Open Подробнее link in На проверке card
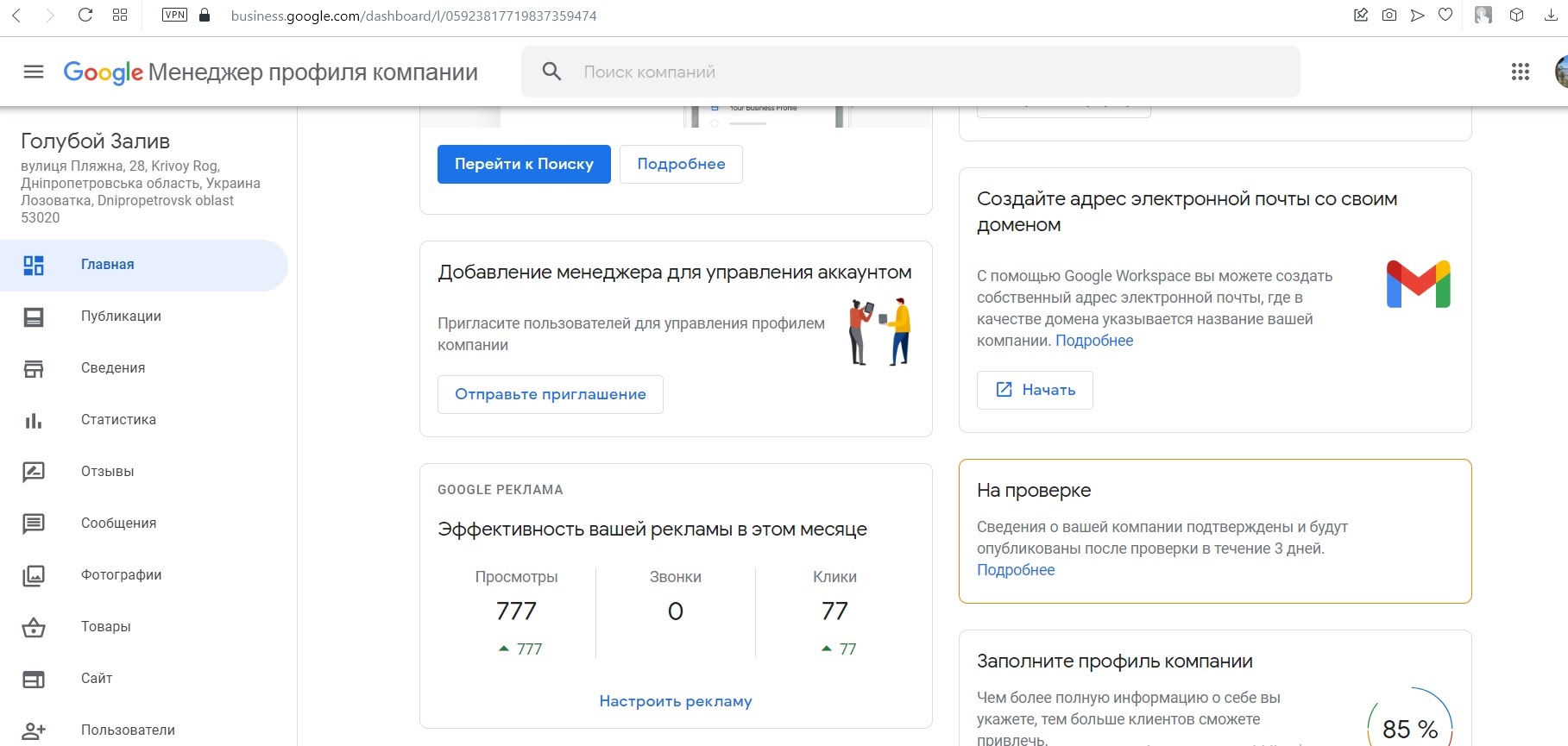The width and height of the screenshot is (1568, 746). coord(1016,570)
